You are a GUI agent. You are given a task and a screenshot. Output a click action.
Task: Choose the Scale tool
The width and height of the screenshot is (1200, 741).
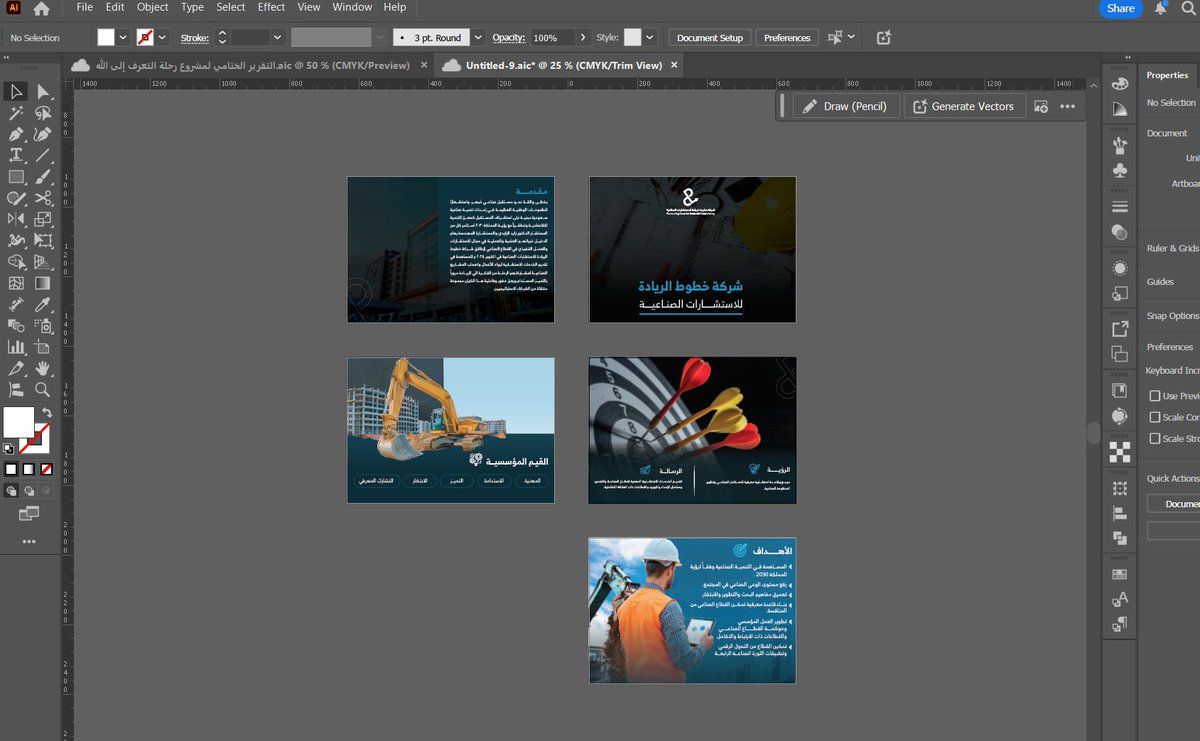point(43,219)
